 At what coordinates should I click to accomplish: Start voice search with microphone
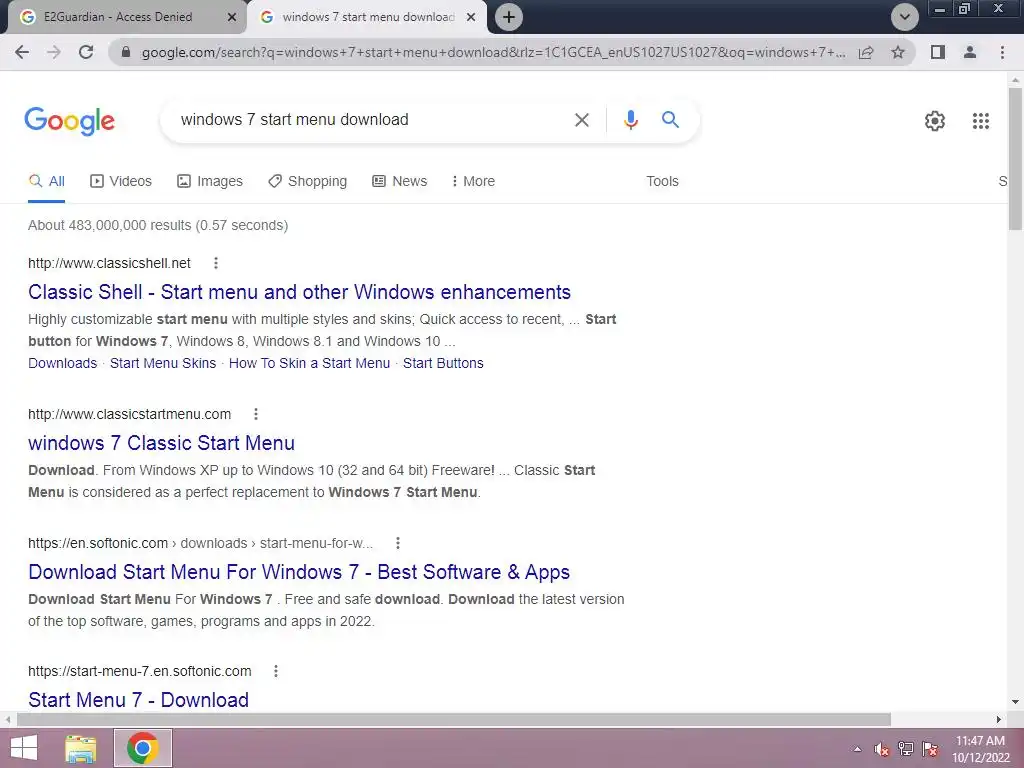coord(630,120)
